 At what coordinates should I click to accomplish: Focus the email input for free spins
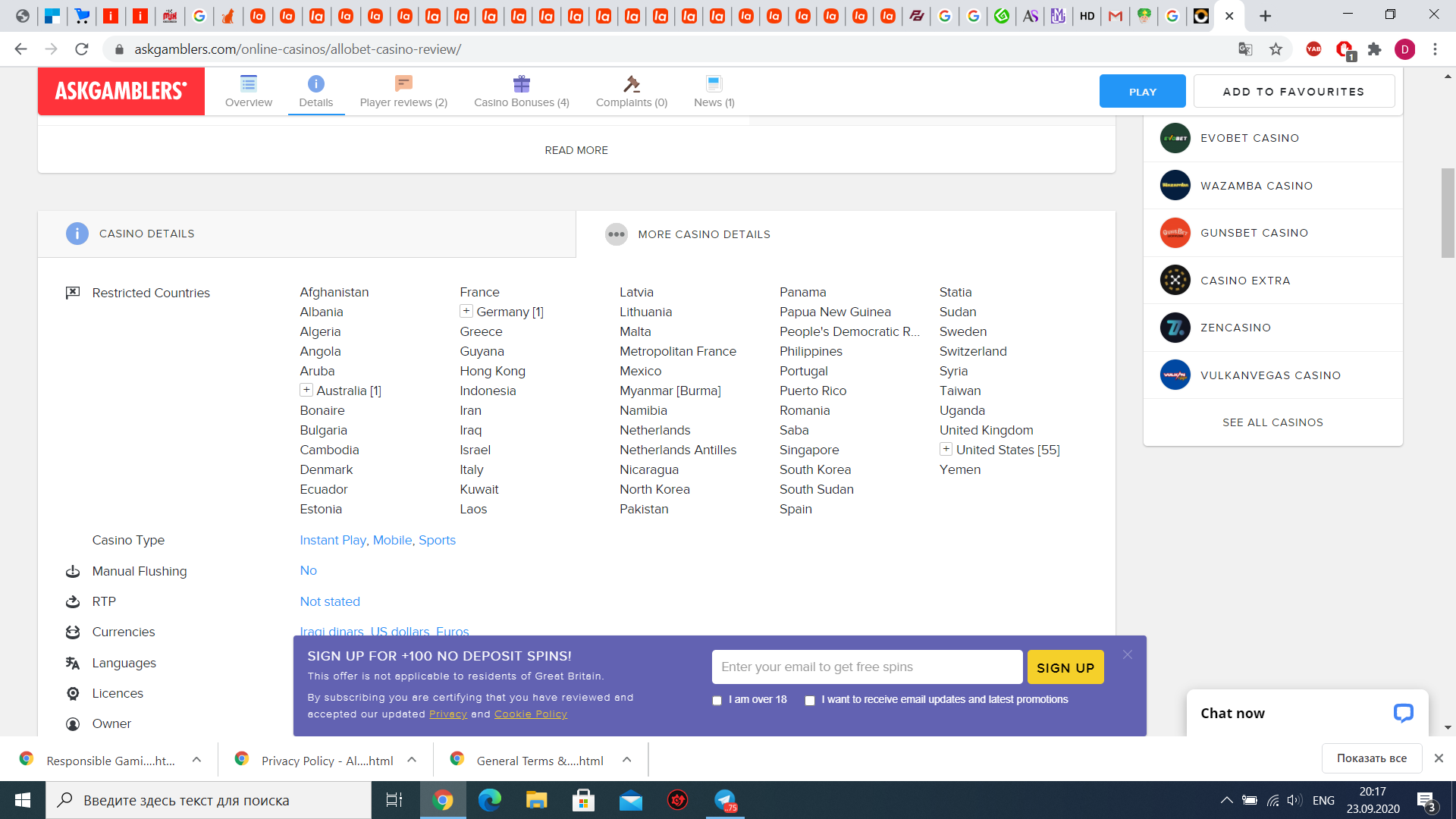coord(867,667)
